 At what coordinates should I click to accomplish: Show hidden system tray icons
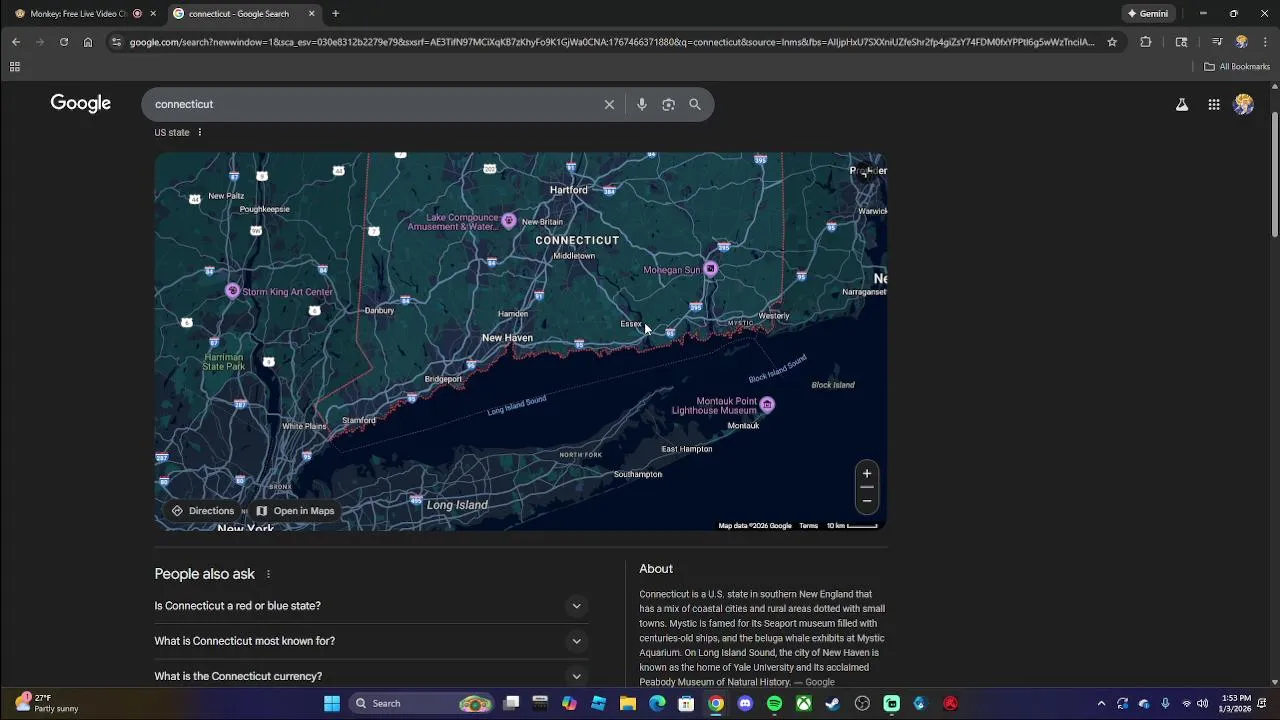pos(1101,703)
